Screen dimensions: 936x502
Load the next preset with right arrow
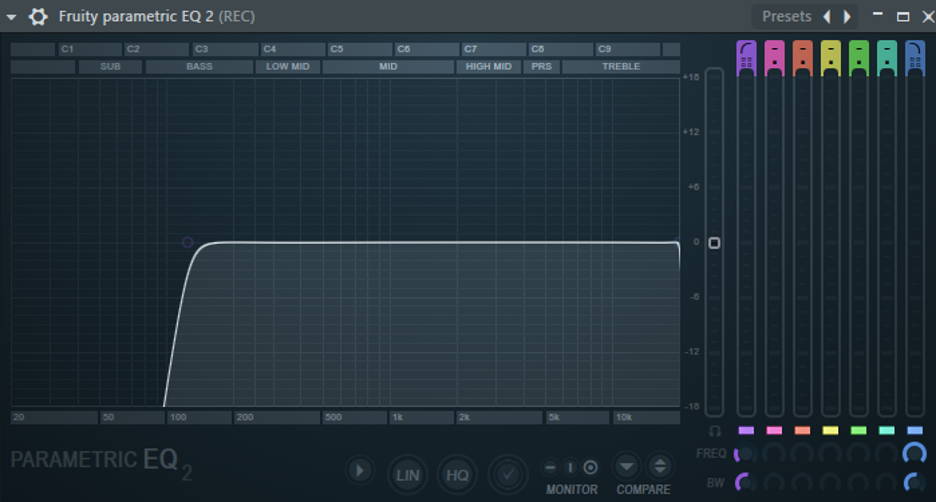(846, 17)
